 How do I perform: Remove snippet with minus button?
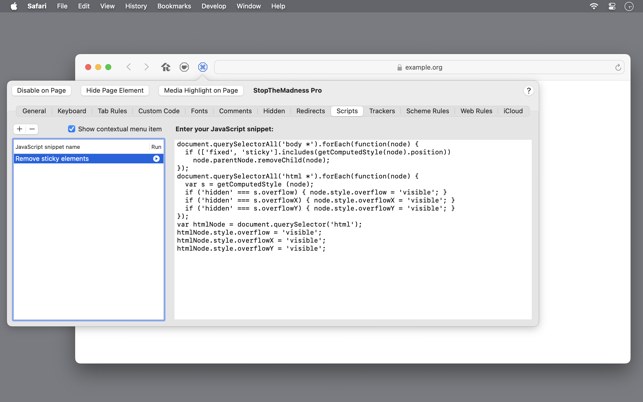pyautogui.click(x=32, y=129)
